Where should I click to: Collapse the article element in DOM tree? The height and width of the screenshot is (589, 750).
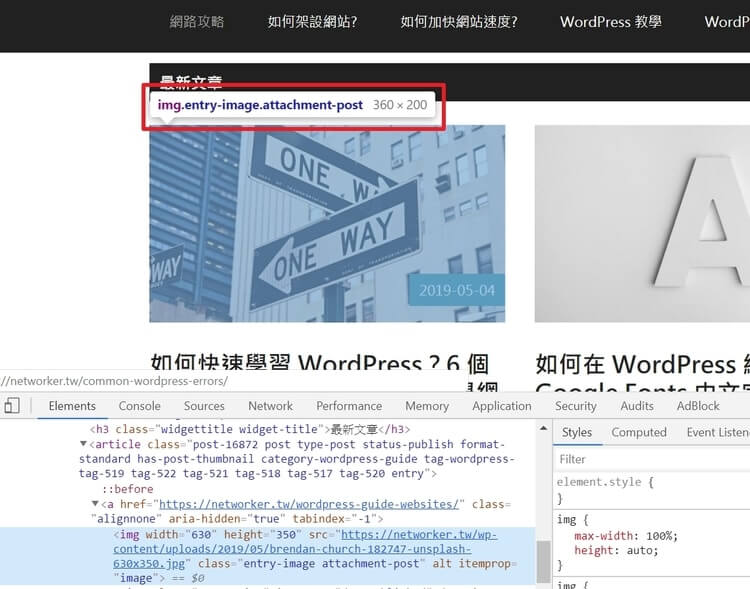pos(83,444)
